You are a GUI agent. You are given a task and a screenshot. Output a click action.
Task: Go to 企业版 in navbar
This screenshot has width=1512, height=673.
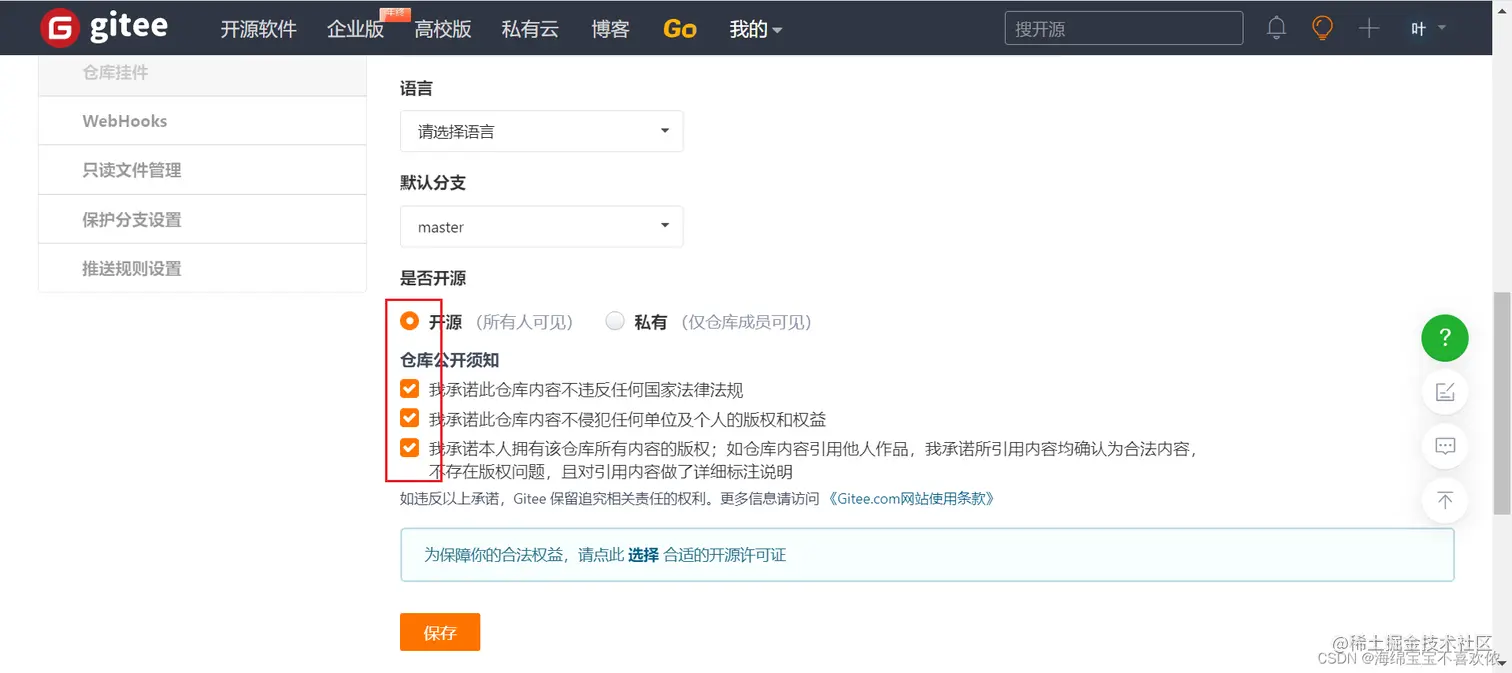pyautogui.click(x=356, y=29)
